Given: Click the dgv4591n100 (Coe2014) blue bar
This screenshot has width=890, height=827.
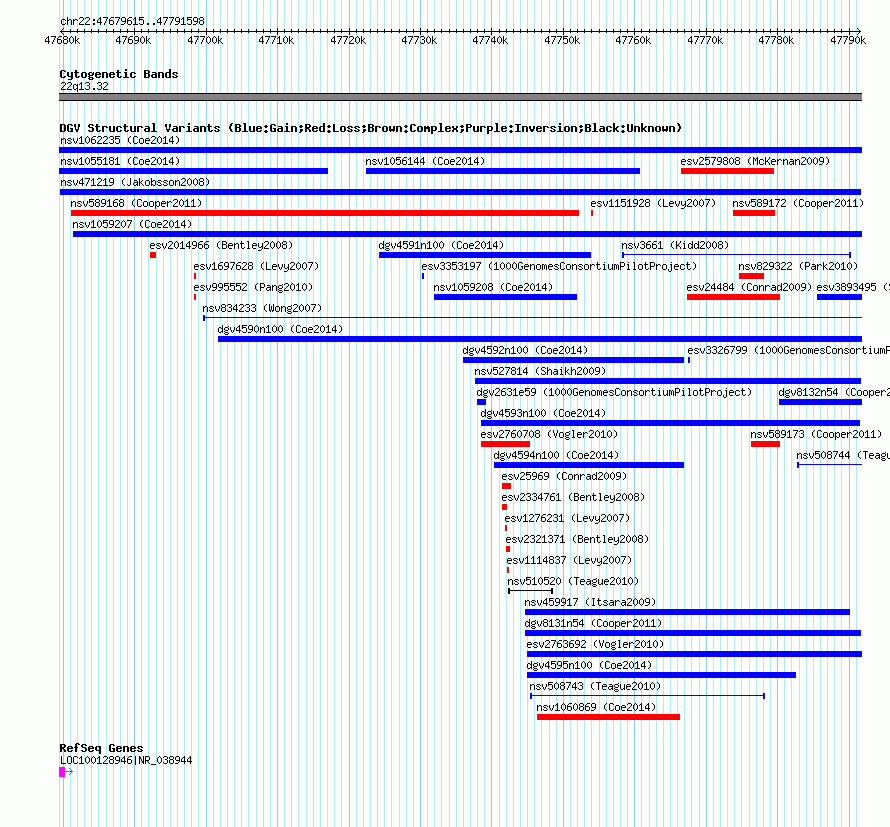Looking at the screenshot, I should click(x=485, y=255).
